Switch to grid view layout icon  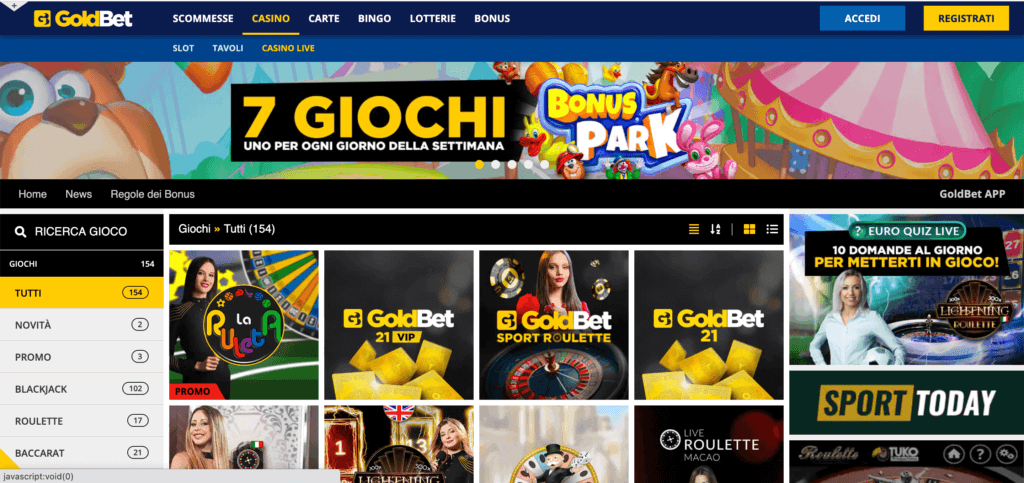[x=750, y=229]
